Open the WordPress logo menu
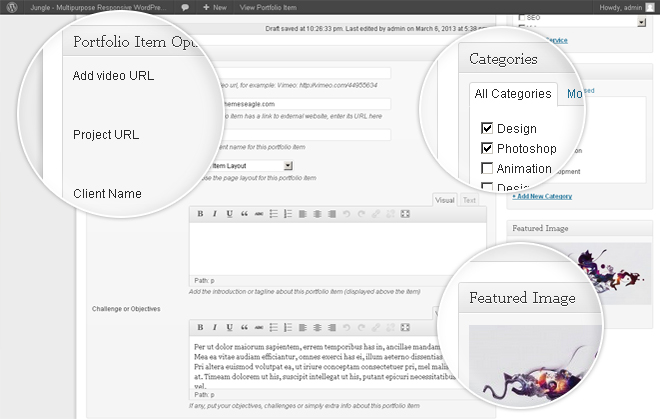The width and height of the screenshot is (660, 419). tap(12, 7)
